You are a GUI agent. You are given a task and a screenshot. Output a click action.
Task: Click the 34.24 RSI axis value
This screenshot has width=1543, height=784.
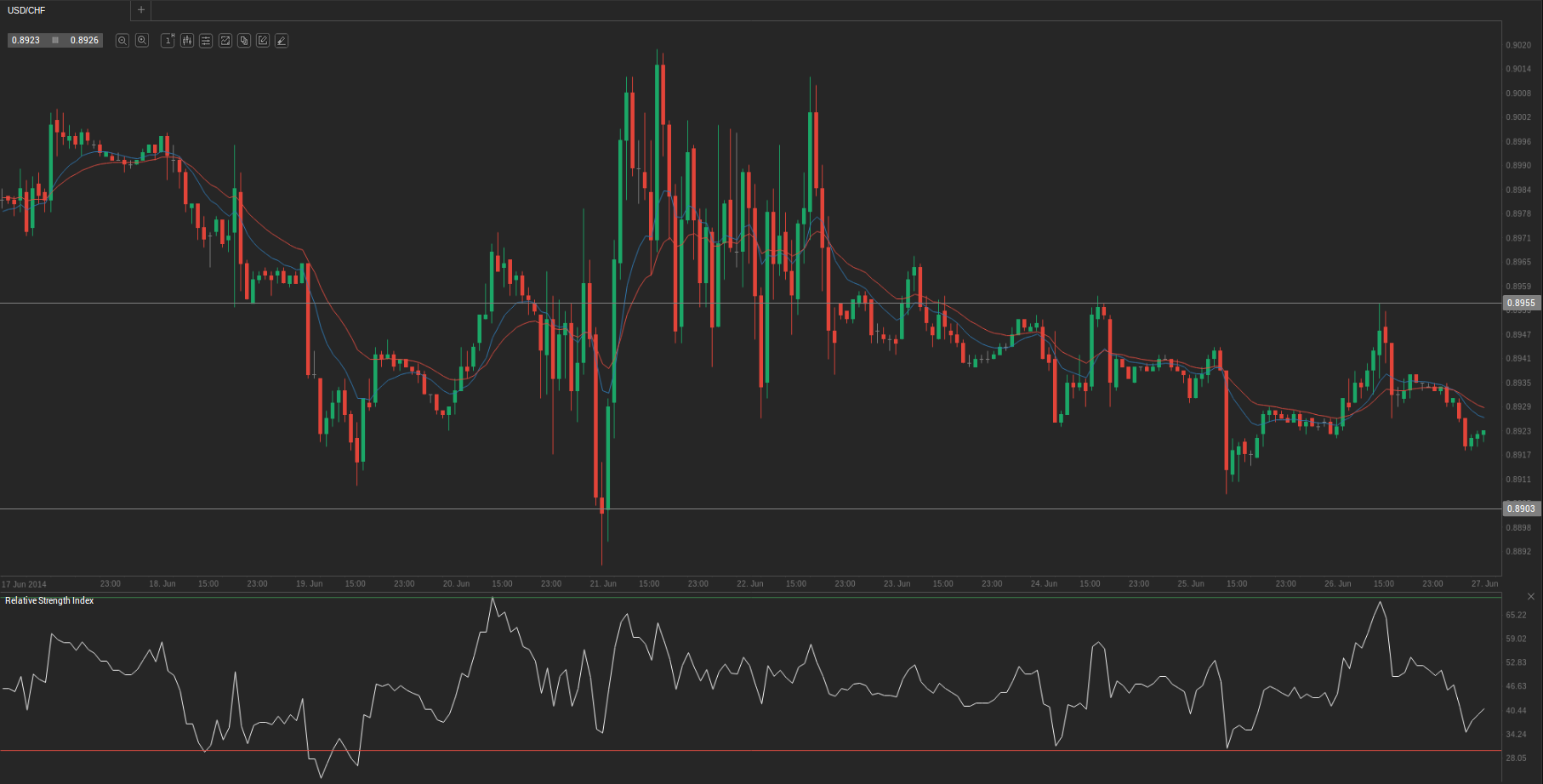pyautogui.click(x=1516, y=734)
